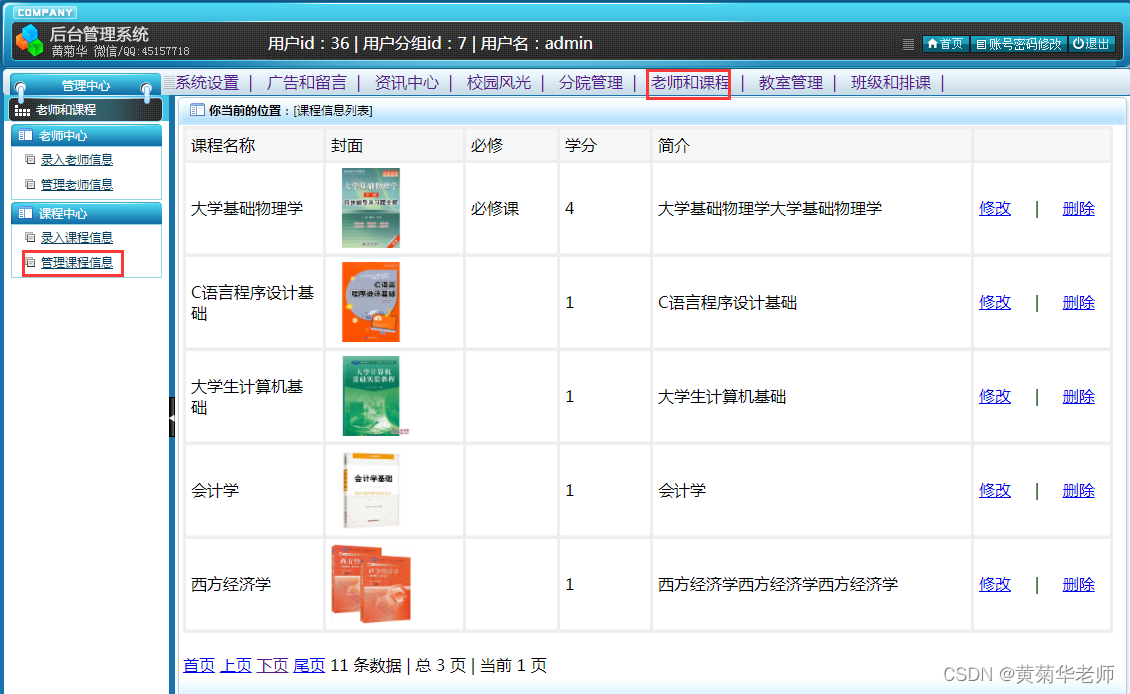The height and width of the screenshot is (694, 1130).
Task: Click the colorful cube logo icon
Action: click(x=30, y=40)
